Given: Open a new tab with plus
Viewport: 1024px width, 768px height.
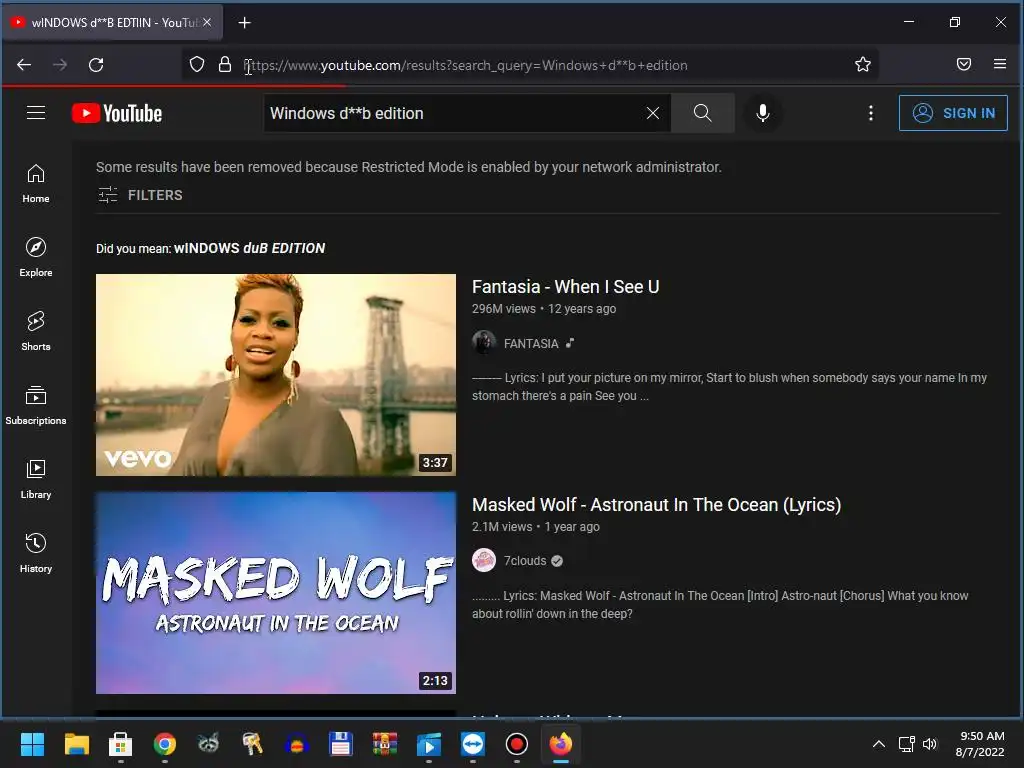Looking at the screenshot, I should [x=244, y=23].
